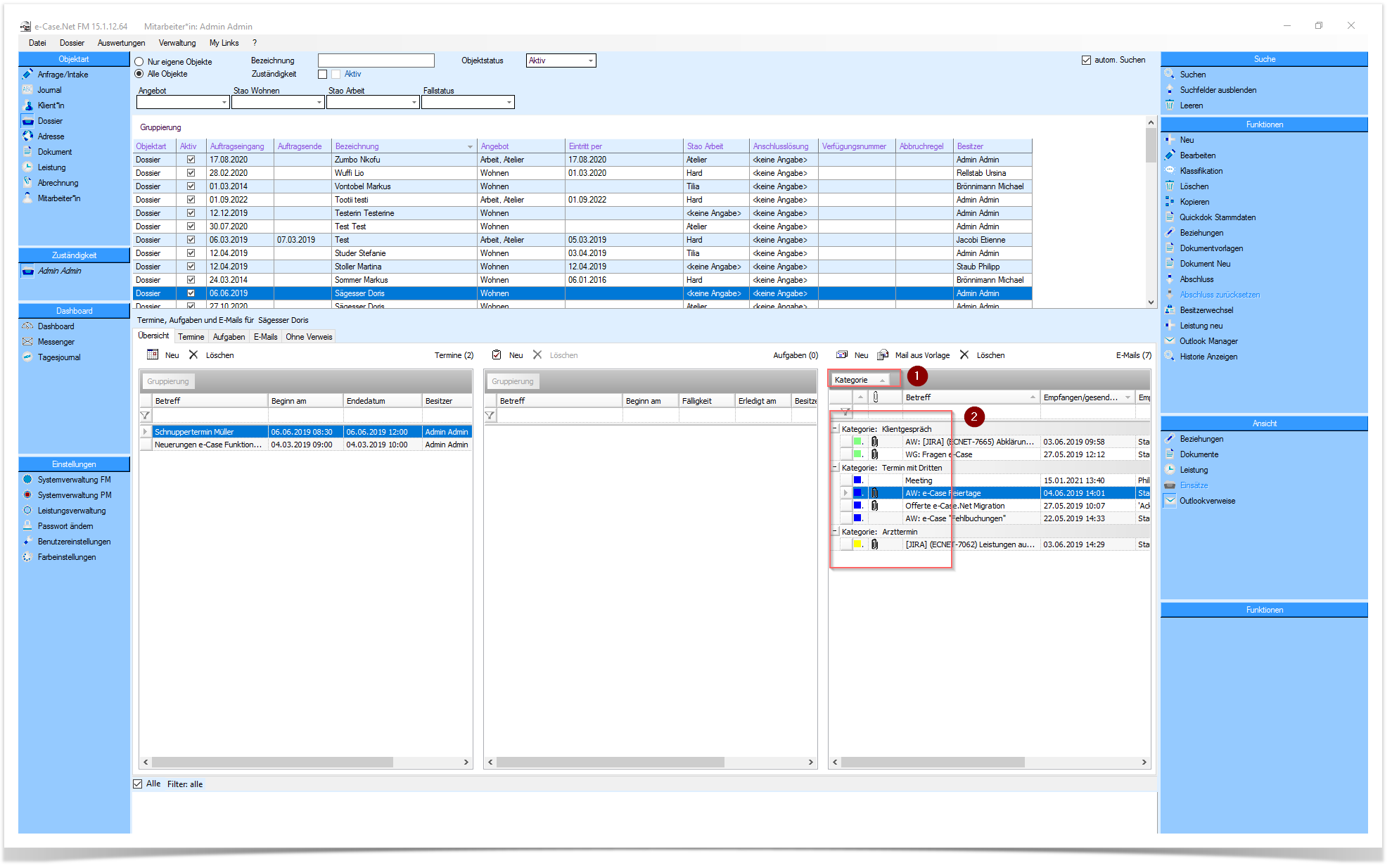This screenshot has height=868, width=1392.
Task: Click green category swatch of AW: [JIRA] email
Action: pos(857,441)
